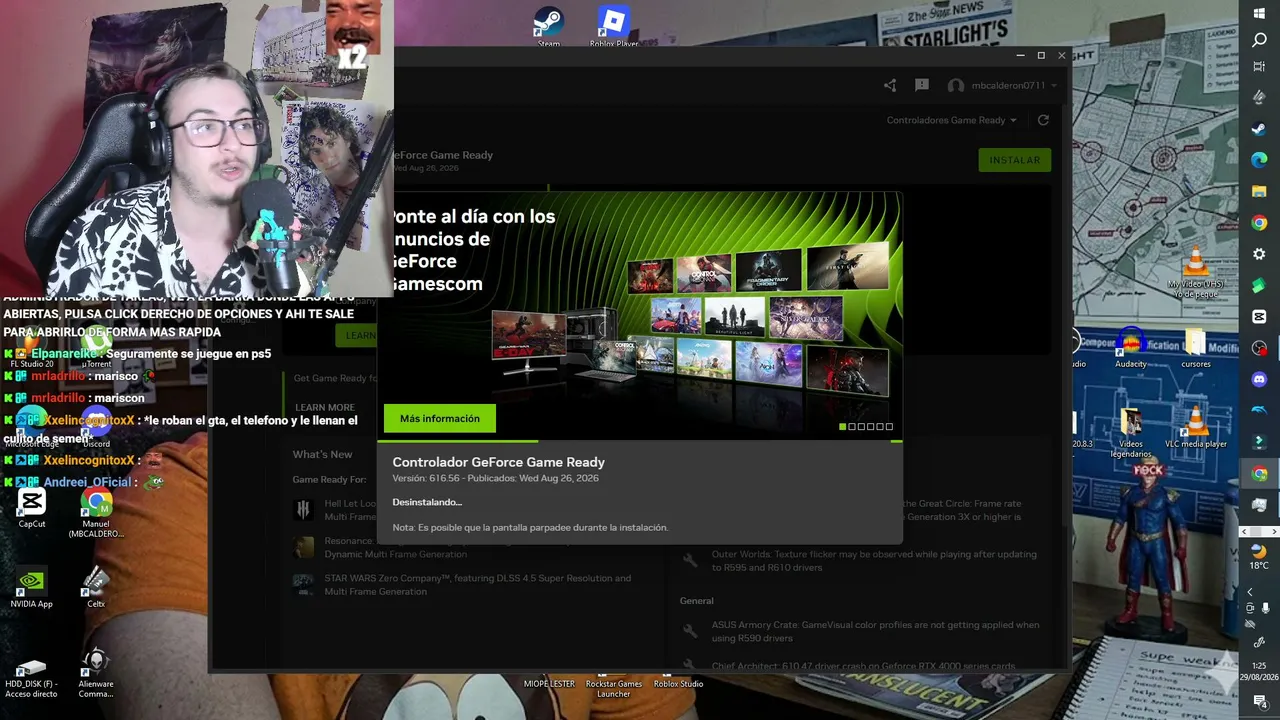Launch Steam from the taskbar
Screen dimensions: 1280x720
(x=1259, y=129)
